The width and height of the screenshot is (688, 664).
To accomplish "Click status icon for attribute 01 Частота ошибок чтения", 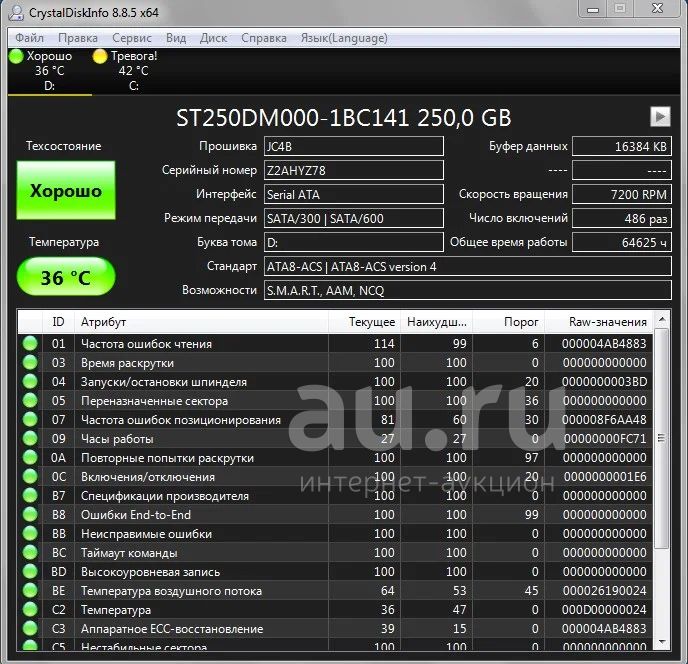I will tap(30, 343).
